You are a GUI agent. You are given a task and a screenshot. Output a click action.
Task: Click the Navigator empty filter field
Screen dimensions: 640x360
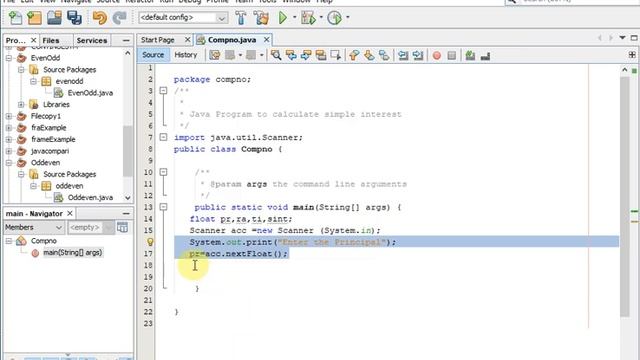tap(85, 227)
